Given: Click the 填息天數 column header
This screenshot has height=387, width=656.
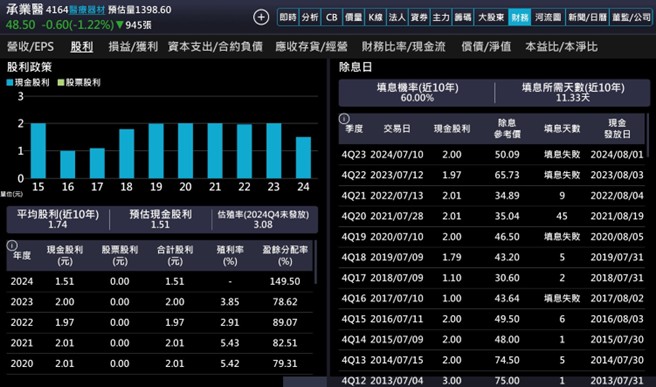Looking at the screenshot, I should pos(562,128).
